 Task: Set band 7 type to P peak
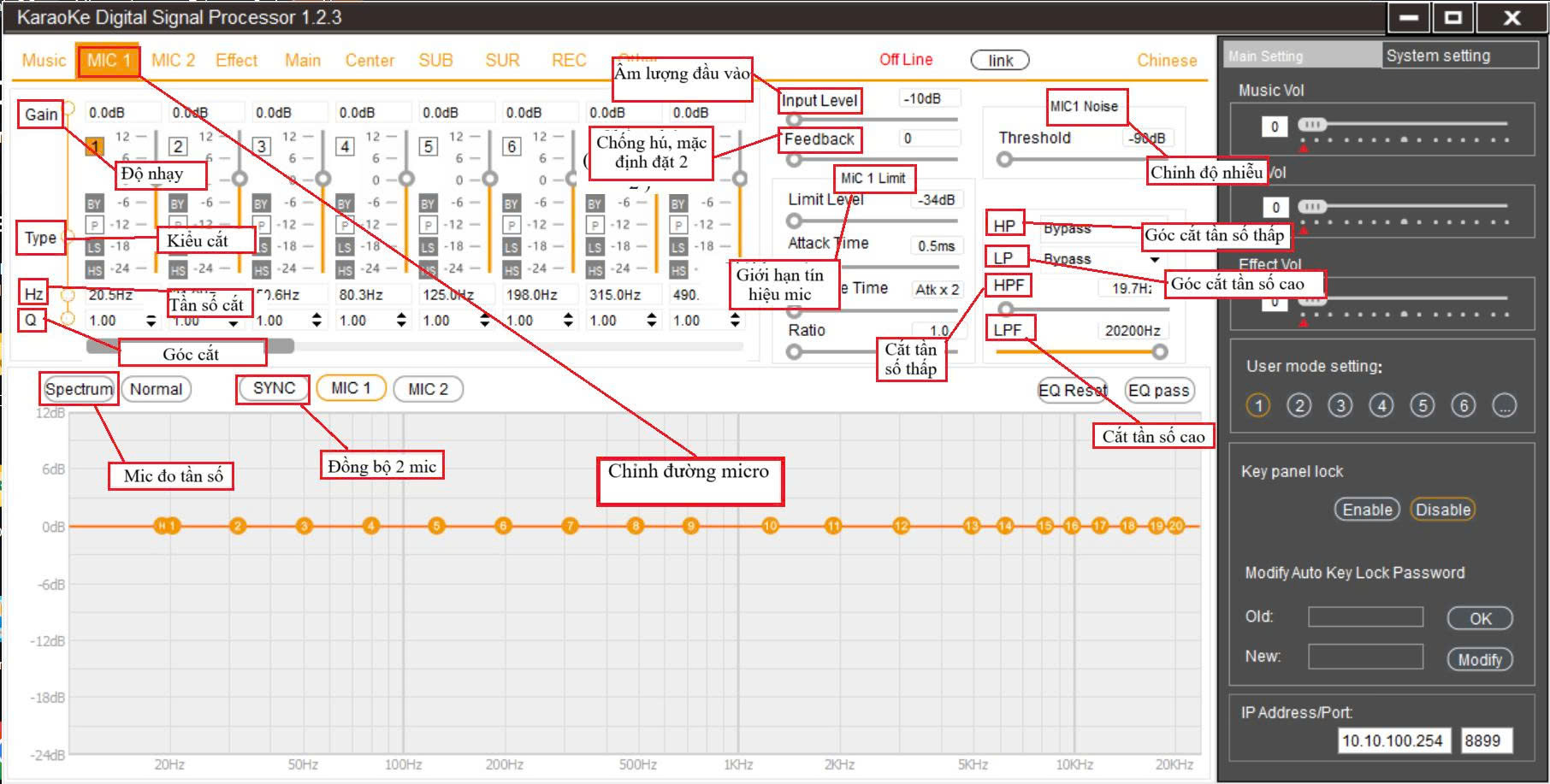coord(595,225)
